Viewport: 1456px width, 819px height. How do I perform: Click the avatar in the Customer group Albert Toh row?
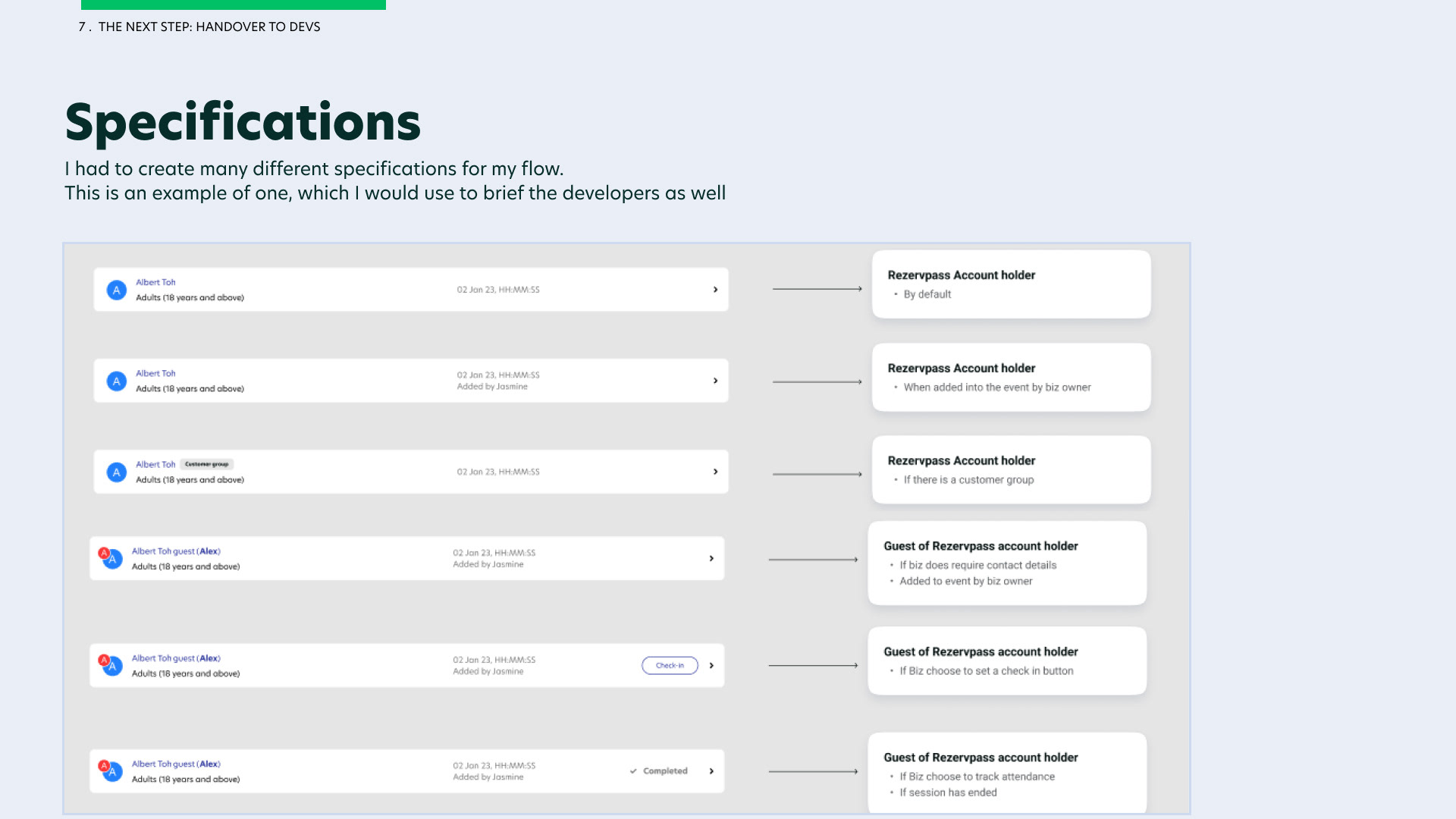[x=116, y=472]
